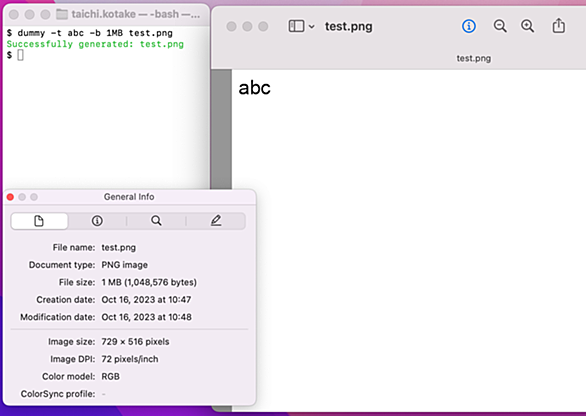
Task: Click the test.png Preview window title
Action: (x=348, y=27)
